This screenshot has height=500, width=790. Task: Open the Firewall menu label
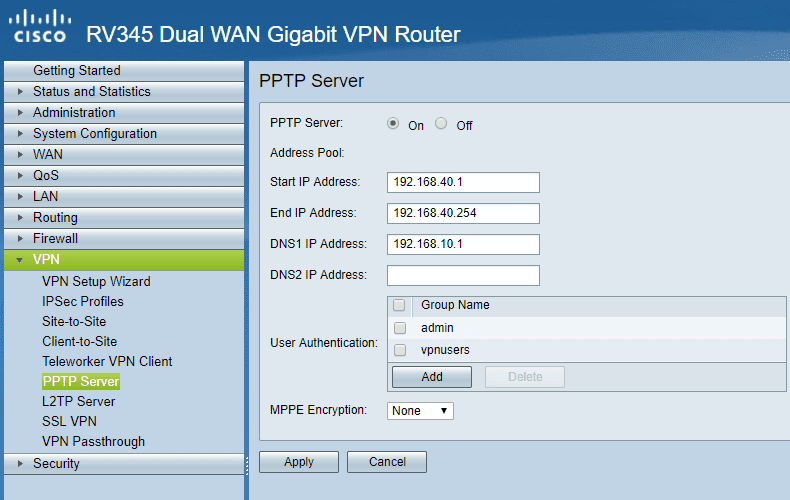tap(55, 238)
